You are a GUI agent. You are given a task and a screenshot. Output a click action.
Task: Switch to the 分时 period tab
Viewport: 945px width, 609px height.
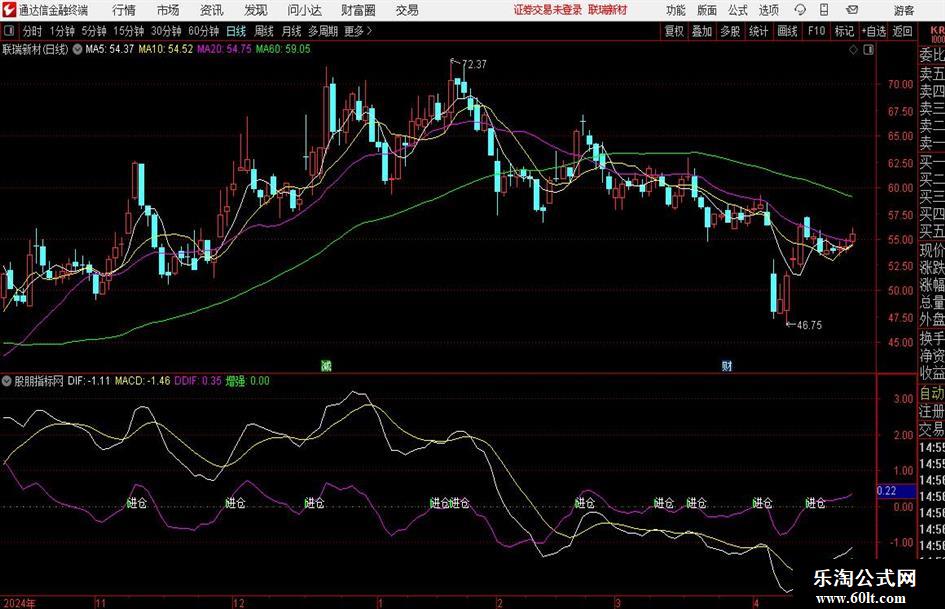pos(32,31)
